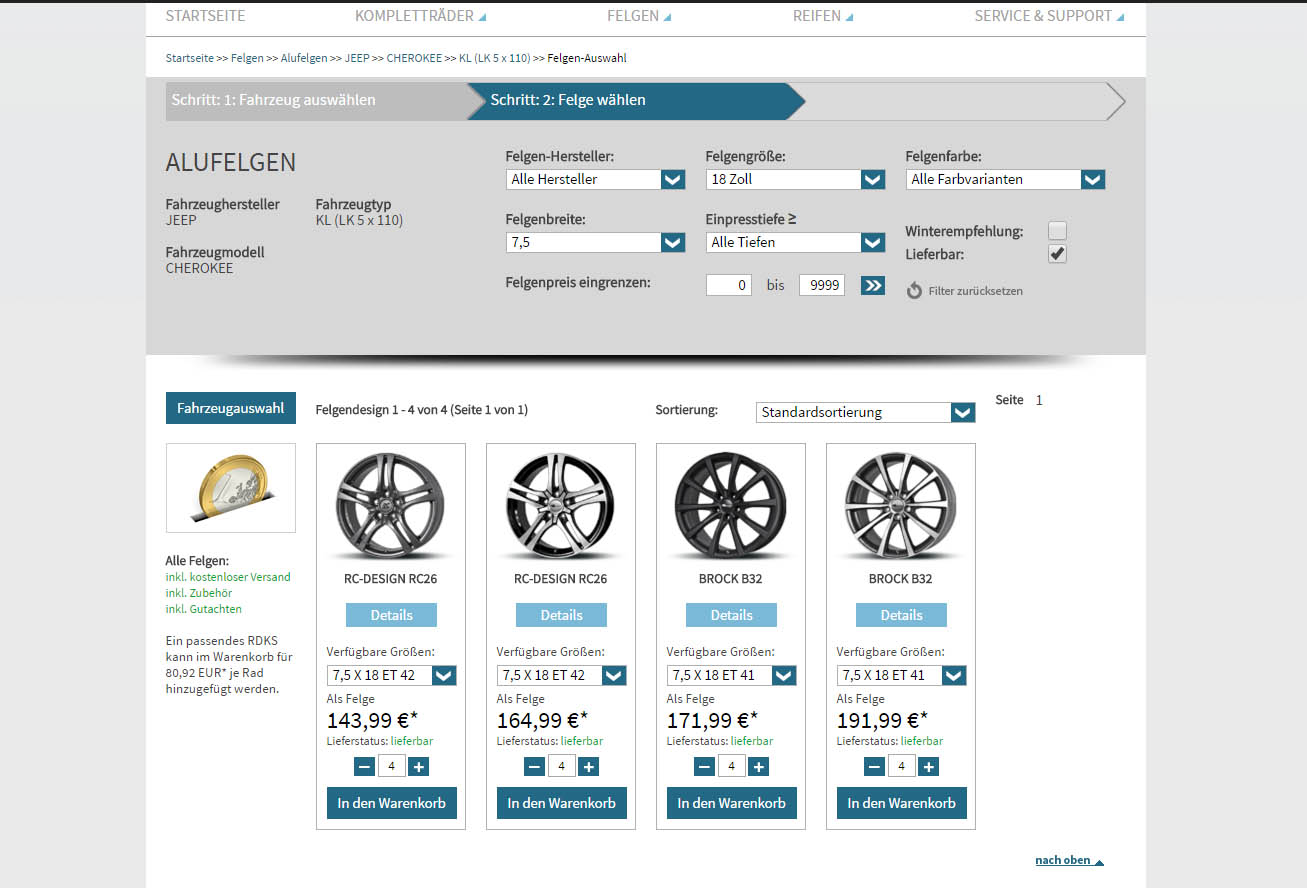
Task: Uncheck the Lieferbar checkbox
Action: click(1057, 254)
